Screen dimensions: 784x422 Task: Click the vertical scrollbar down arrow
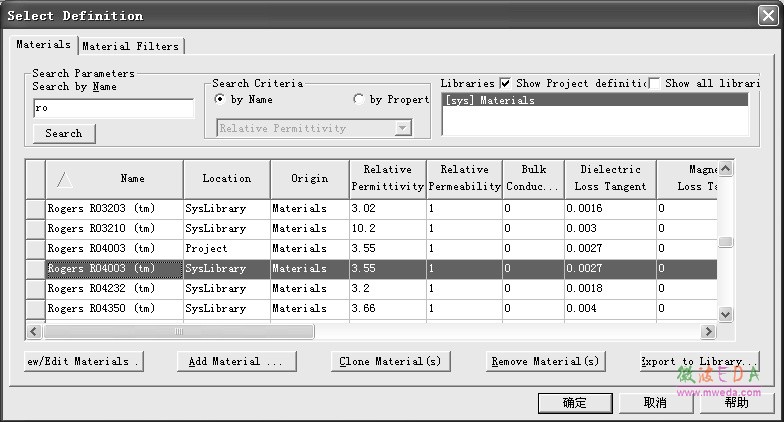click(726, 314)
